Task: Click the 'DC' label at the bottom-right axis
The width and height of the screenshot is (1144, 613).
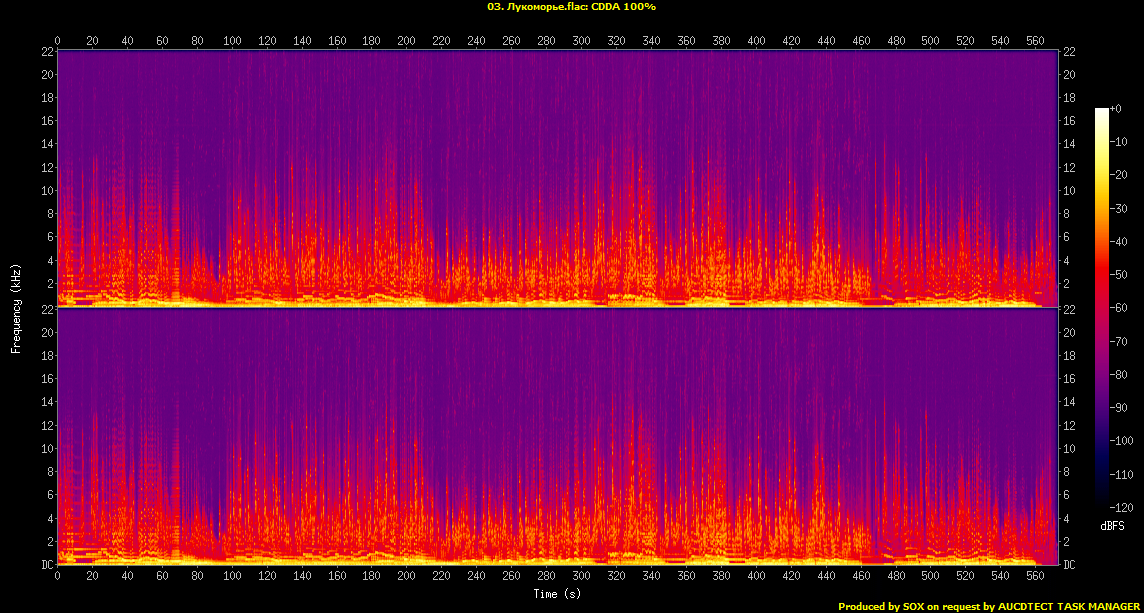Action: (1069, 565)
